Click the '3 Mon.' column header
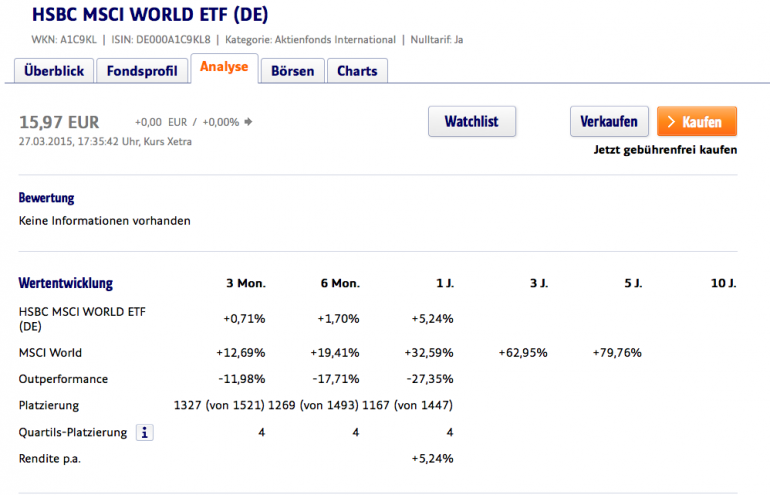Screen dimensions: 770x495 [246, 283]
